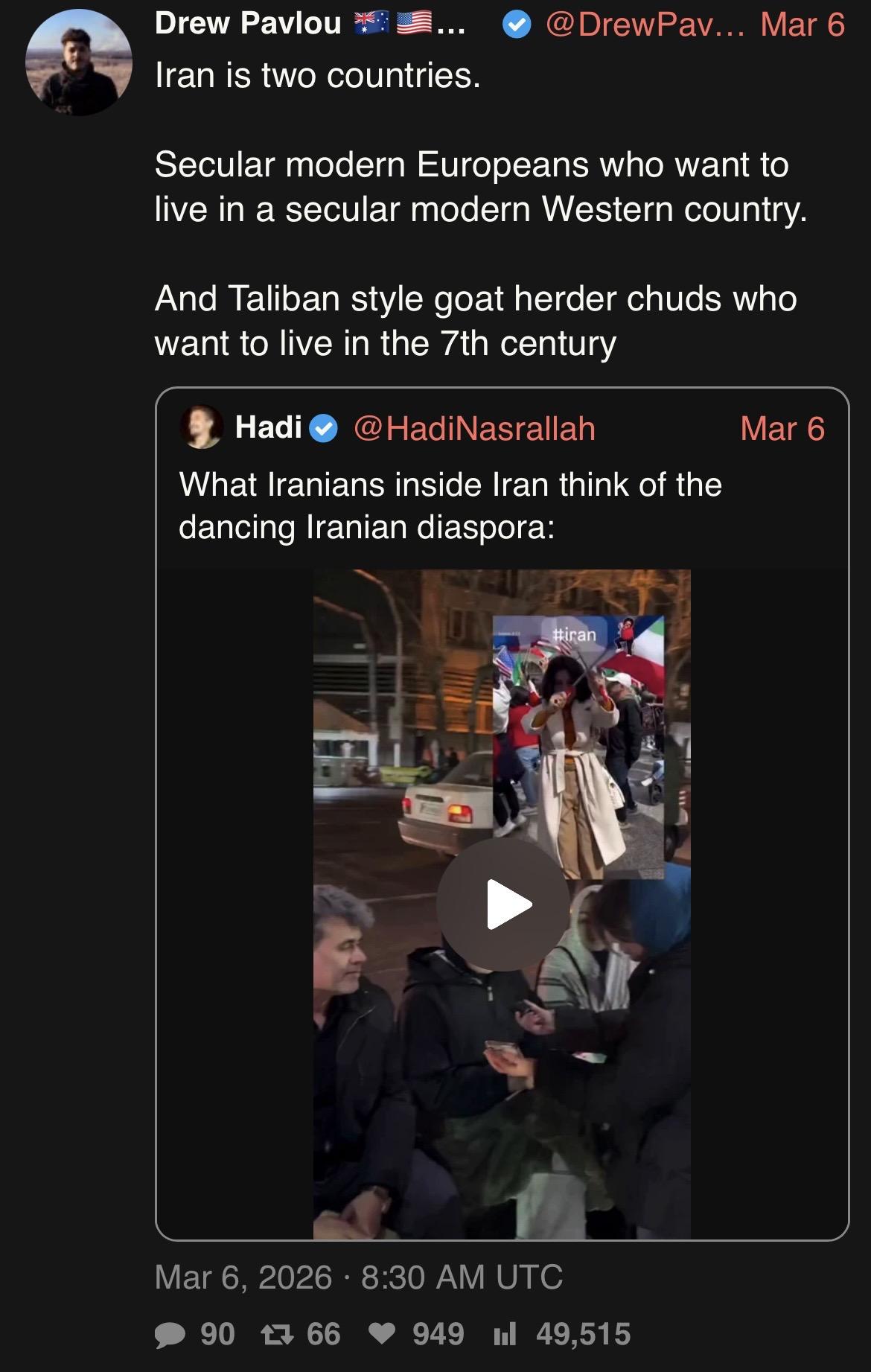Click the 949 likes count
Screen dimensions: 871x1372
[x=438, y=1334]
